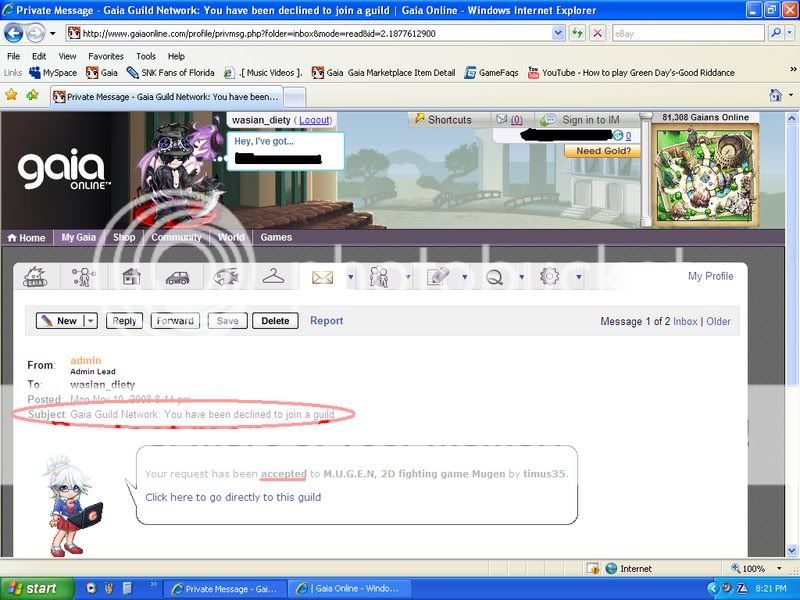Image resolution: width=800 pixels, height=600 pixels.
Task: Open the mail envelope icon in the toolbar
Action: [321, 276]
